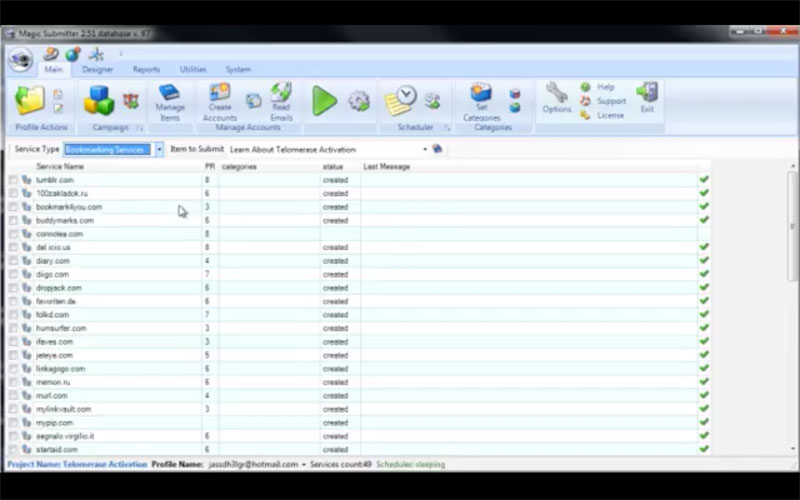The height and width of the screenshot is (500, 800).
Task: Click the upper small page icon beside Profile folder
Action: click(x=58, y=94)
